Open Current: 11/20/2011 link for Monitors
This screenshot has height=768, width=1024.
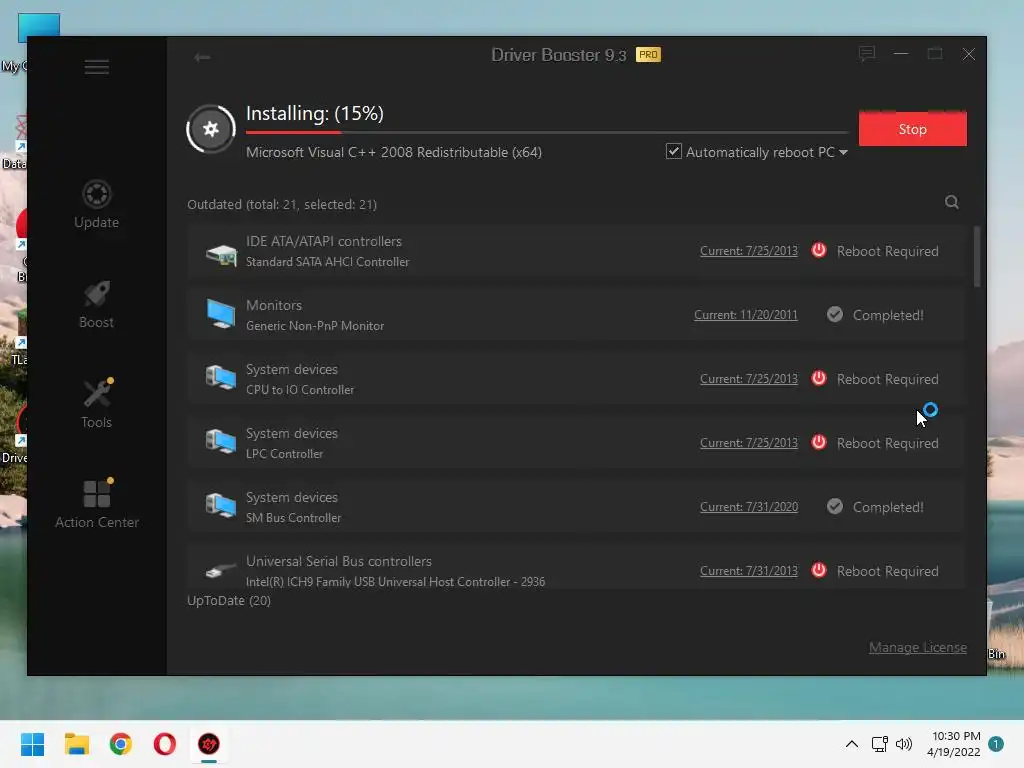745,315
